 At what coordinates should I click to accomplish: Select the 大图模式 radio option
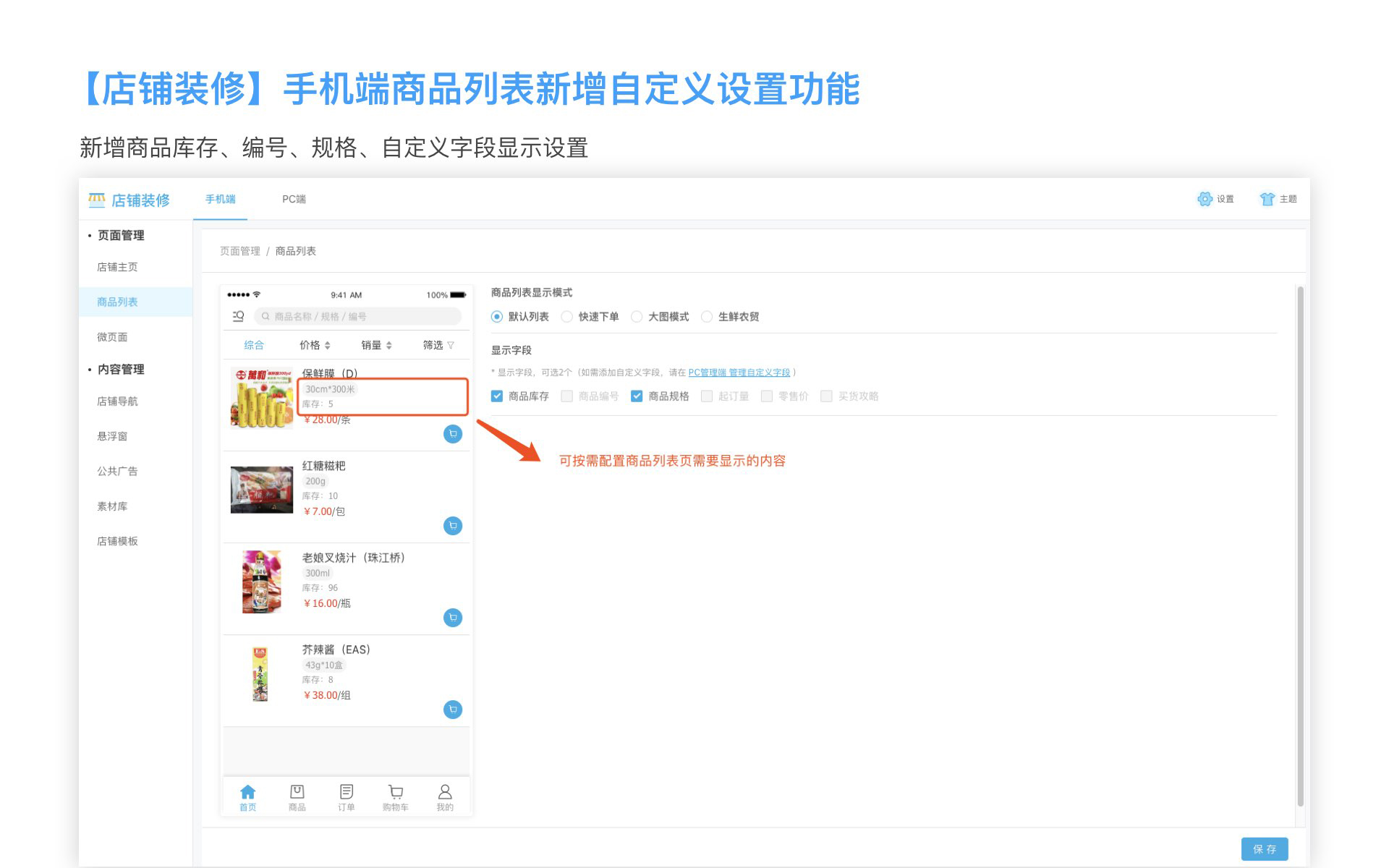coord(637,317)
